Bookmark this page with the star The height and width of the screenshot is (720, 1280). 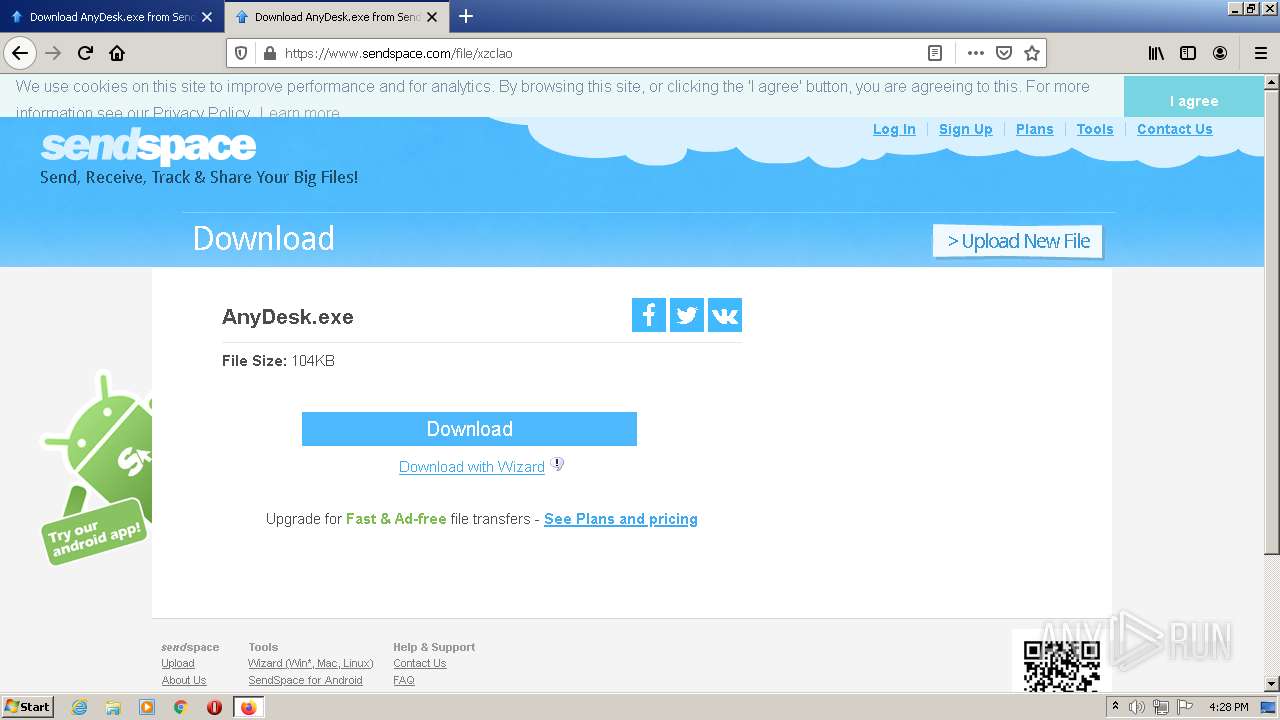tap(1032, 53)
